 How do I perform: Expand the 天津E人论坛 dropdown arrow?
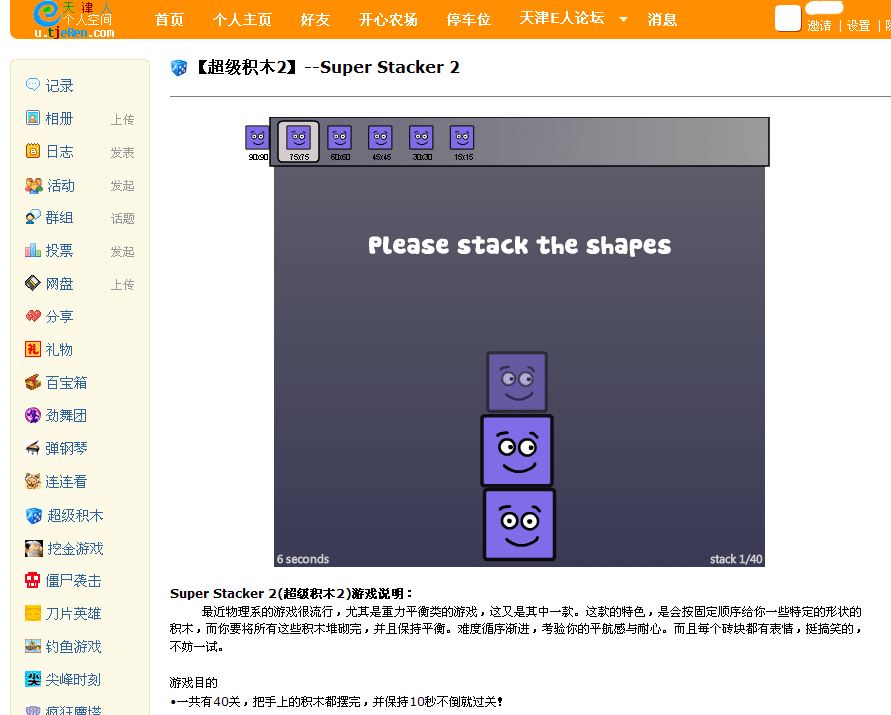623,19
